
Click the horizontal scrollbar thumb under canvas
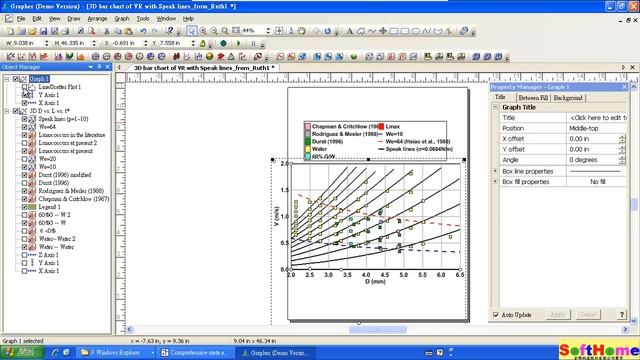pos(378,329)
